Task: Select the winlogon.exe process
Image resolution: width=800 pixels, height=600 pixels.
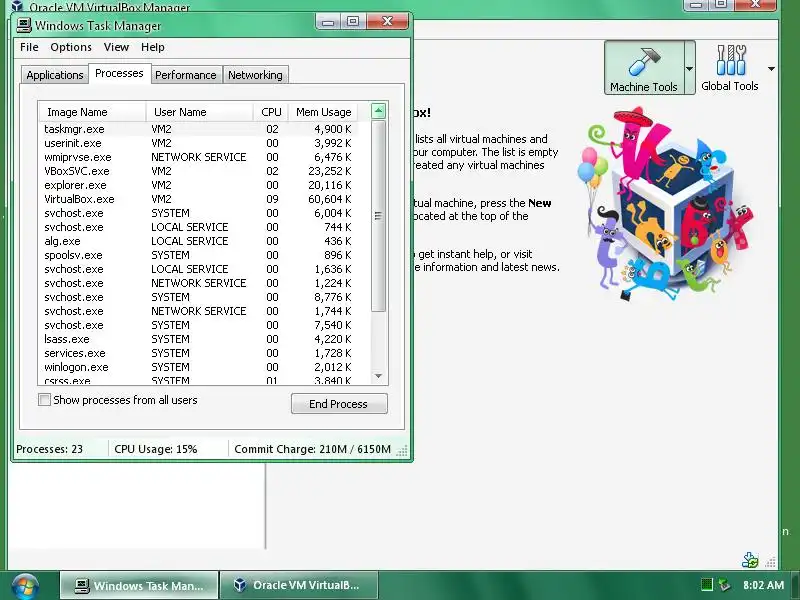Action: [199, 367]
